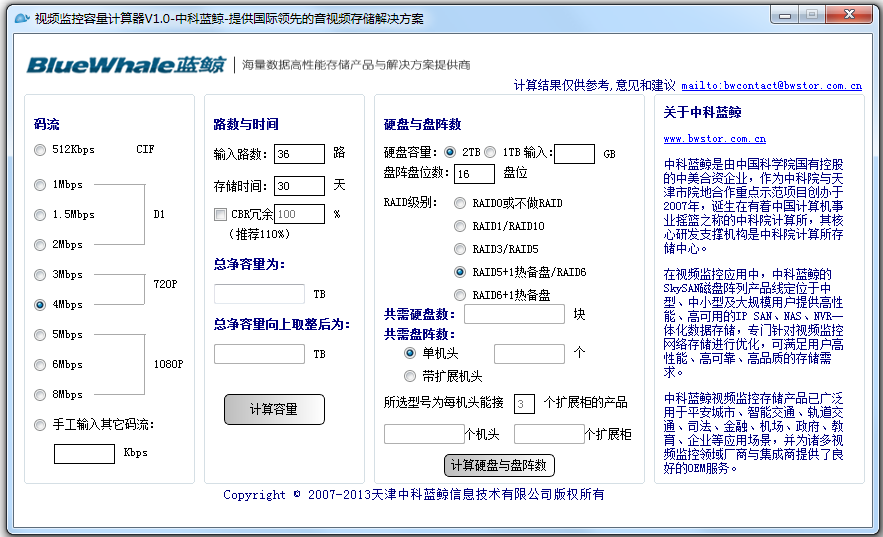Screen dimensions: 883x537
Task: Click the BlueWhale蓝鲸 logo
Action: [x=126, y=65]
